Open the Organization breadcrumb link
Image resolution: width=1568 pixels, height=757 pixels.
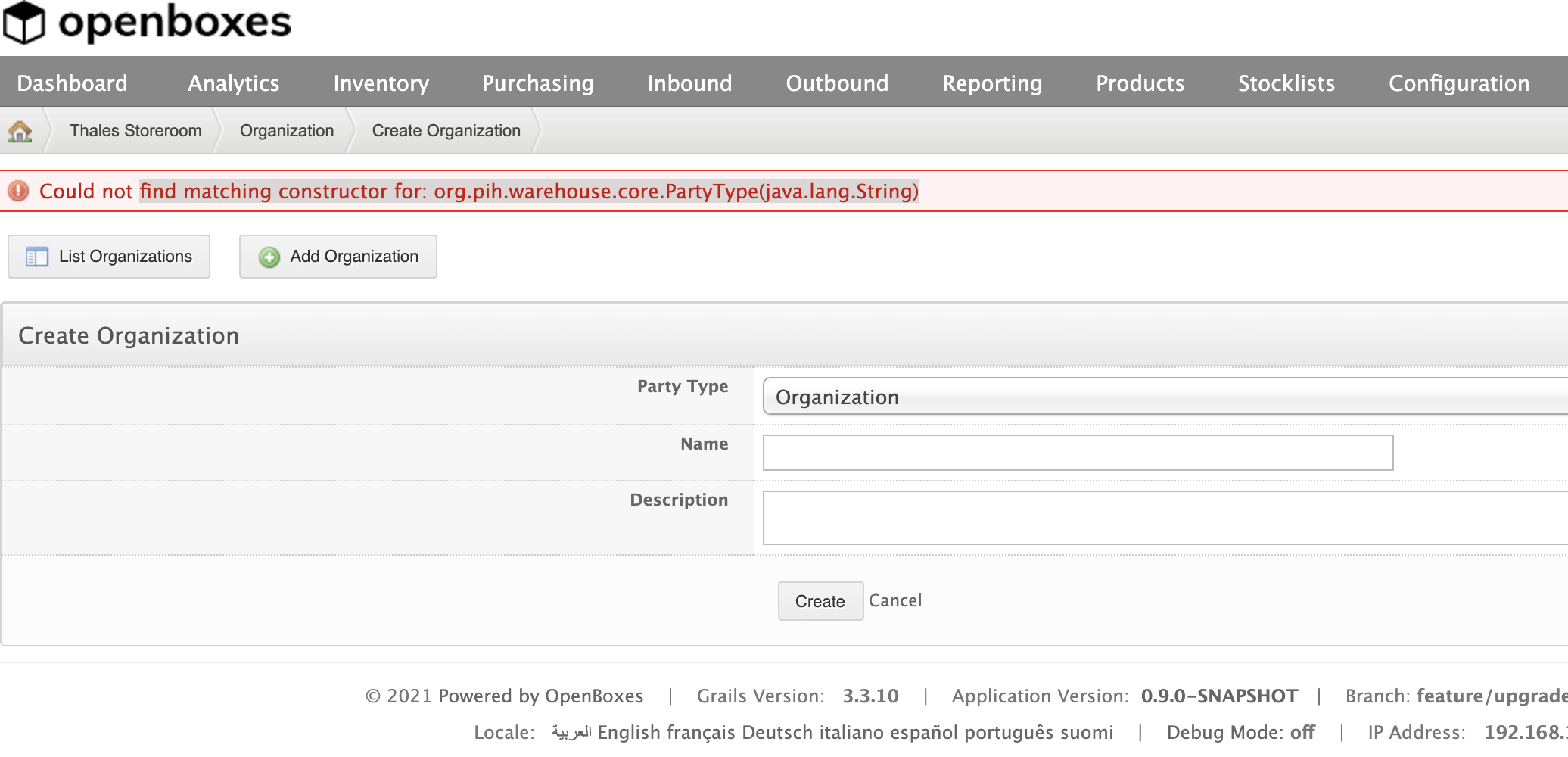tap(287, 130)
